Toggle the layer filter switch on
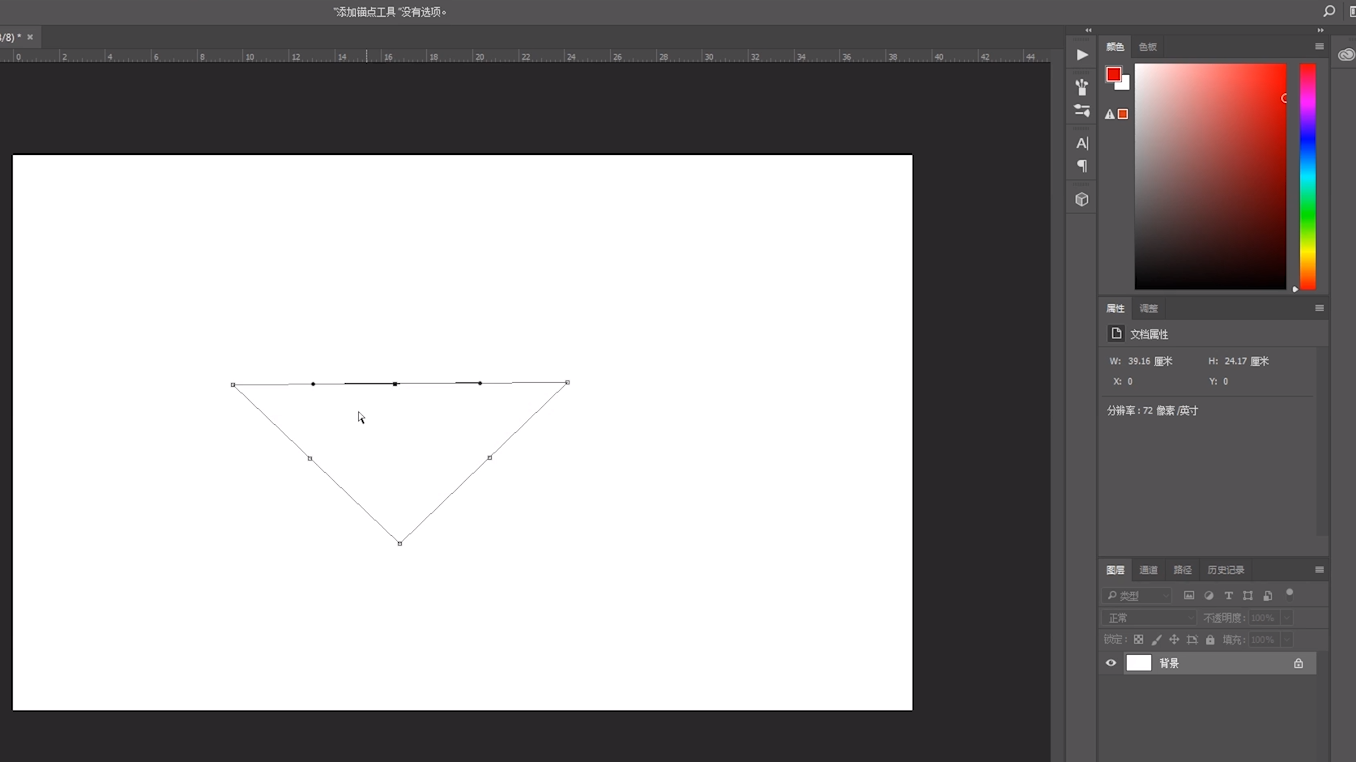The width and height of the screenshot is (1356, 762). (x=1290, y=594)
